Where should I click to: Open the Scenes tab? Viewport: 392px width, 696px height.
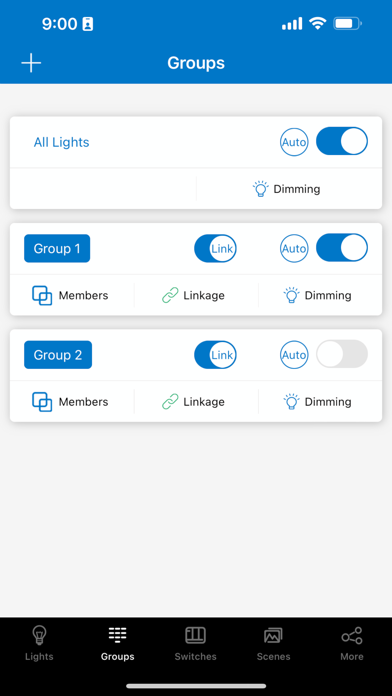click(x=273, y=644)
